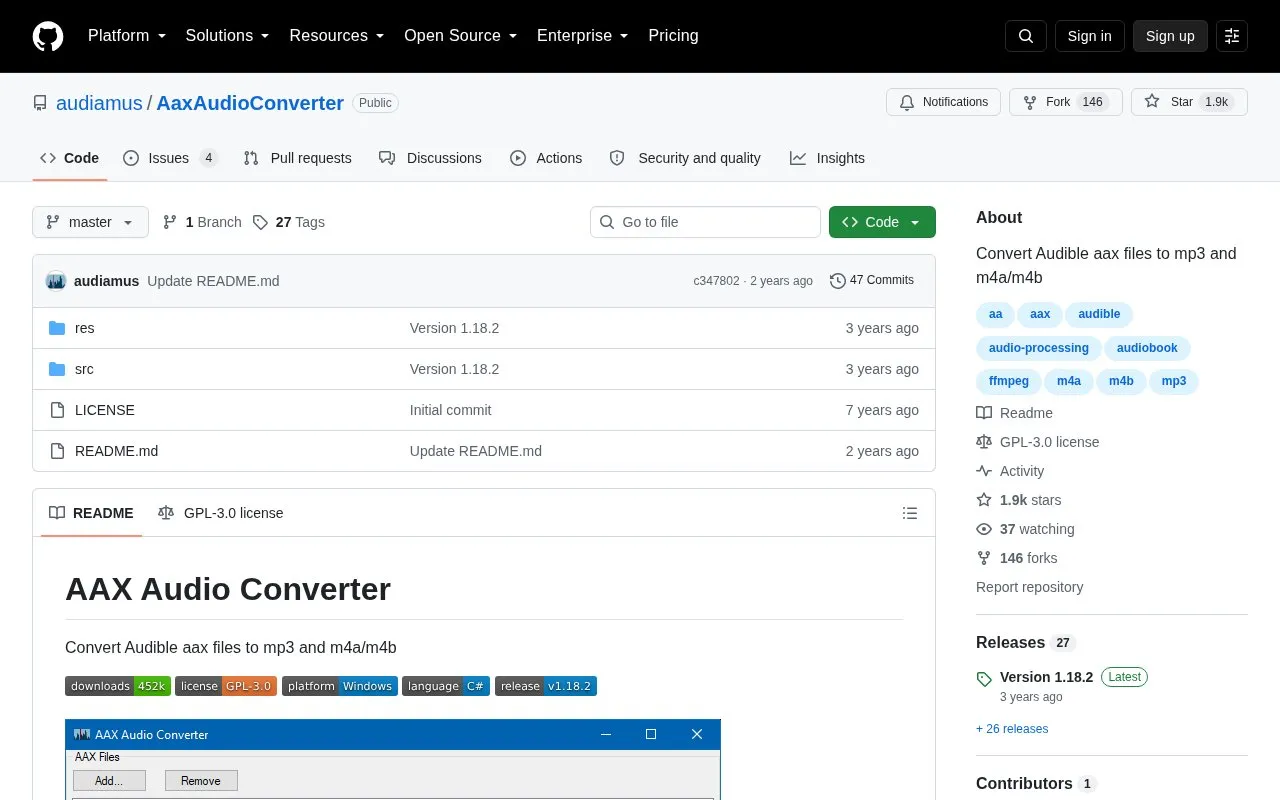Click the release v1.18.2 badge
This screenshot has width=1280, height=800.
click(546, 686)
